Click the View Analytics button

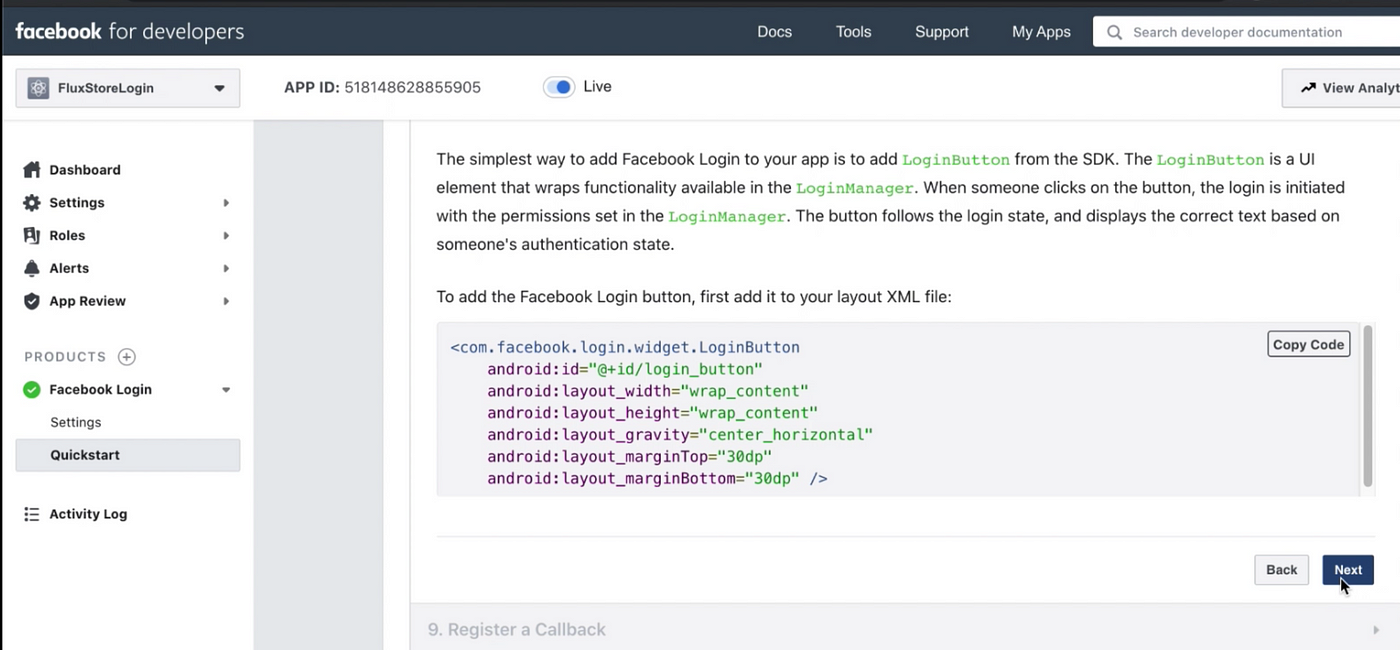click(1341, 88)
